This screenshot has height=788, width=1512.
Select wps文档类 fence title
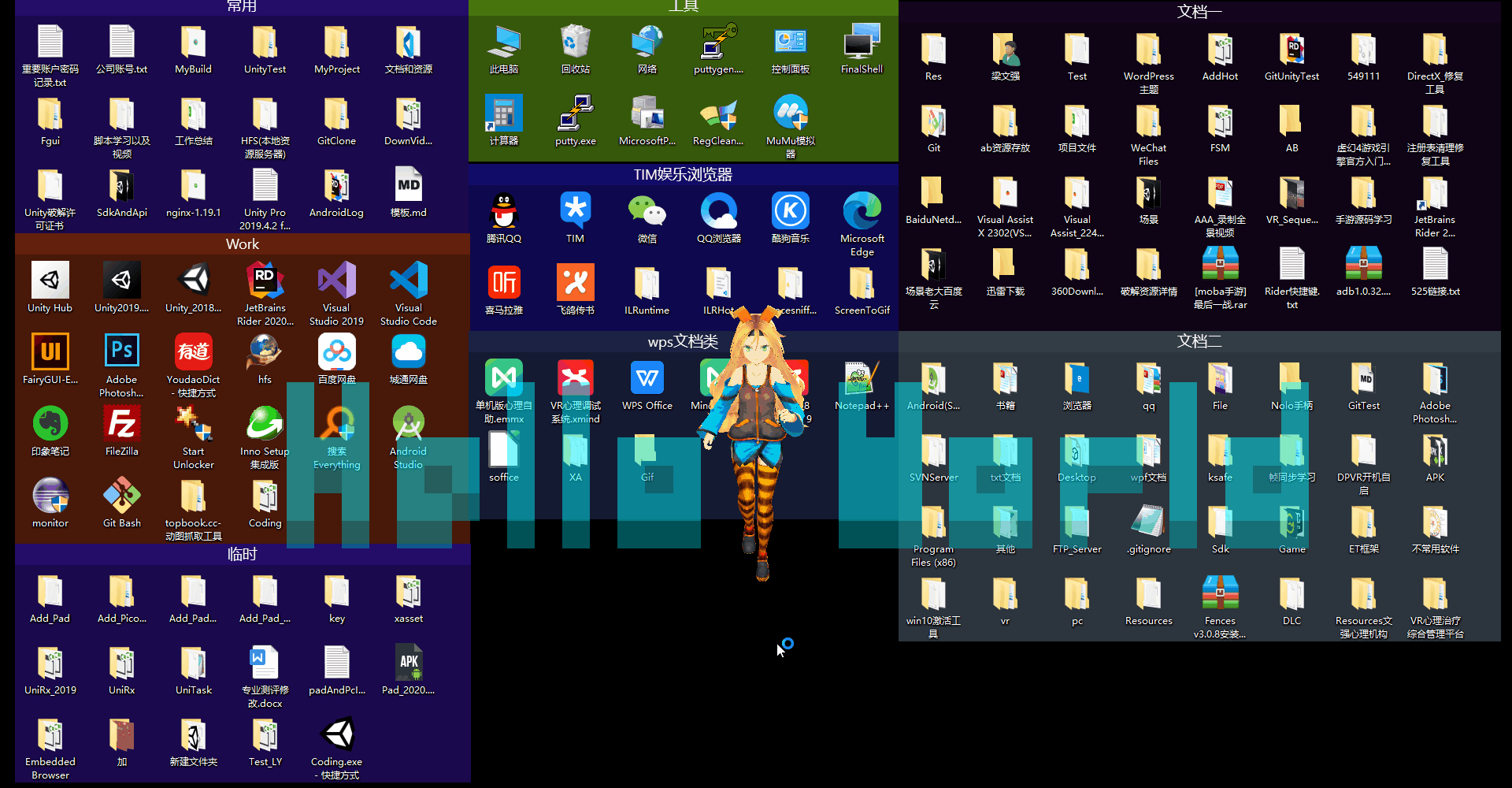tap(683, 341)
